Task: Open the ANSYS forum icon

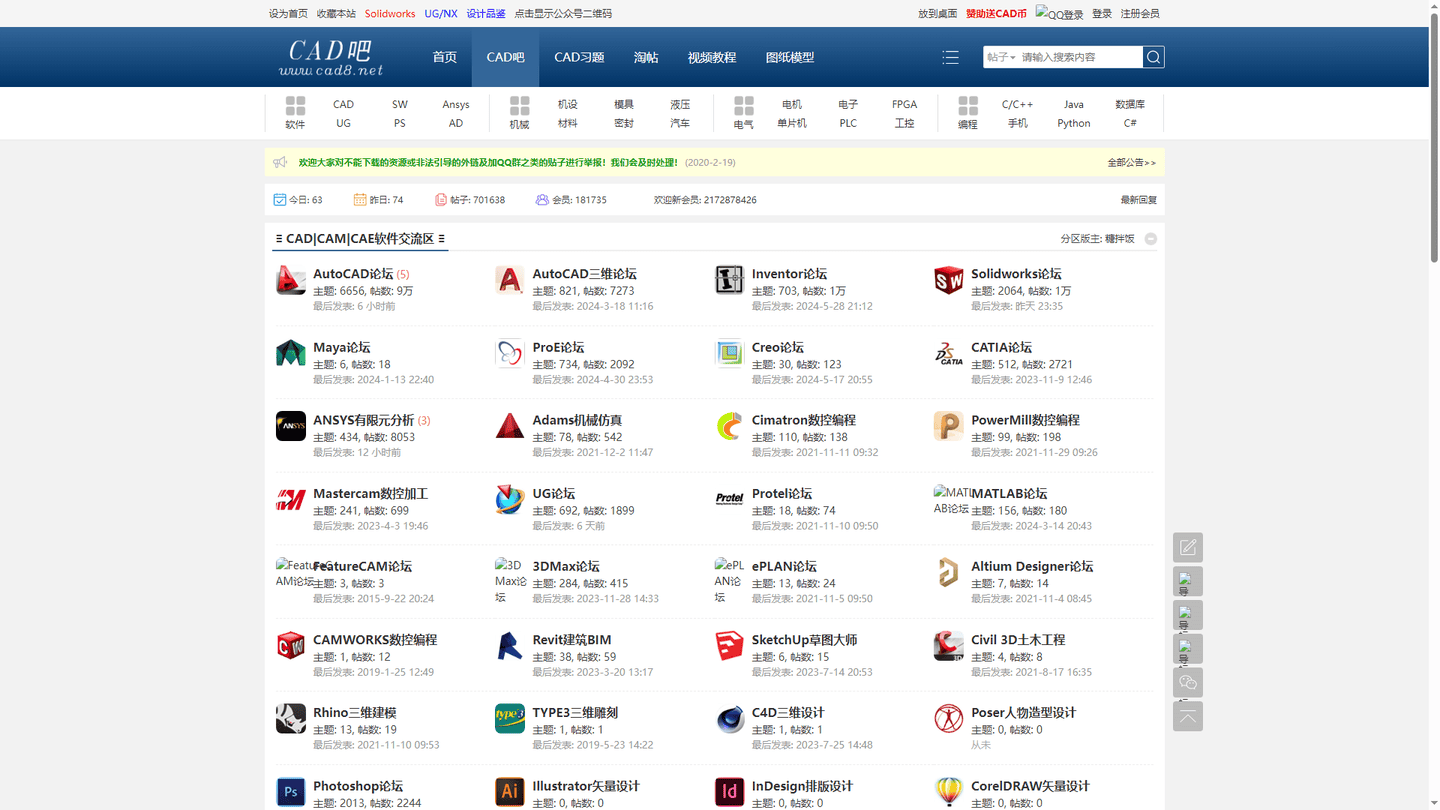Action: coord(290,426)
